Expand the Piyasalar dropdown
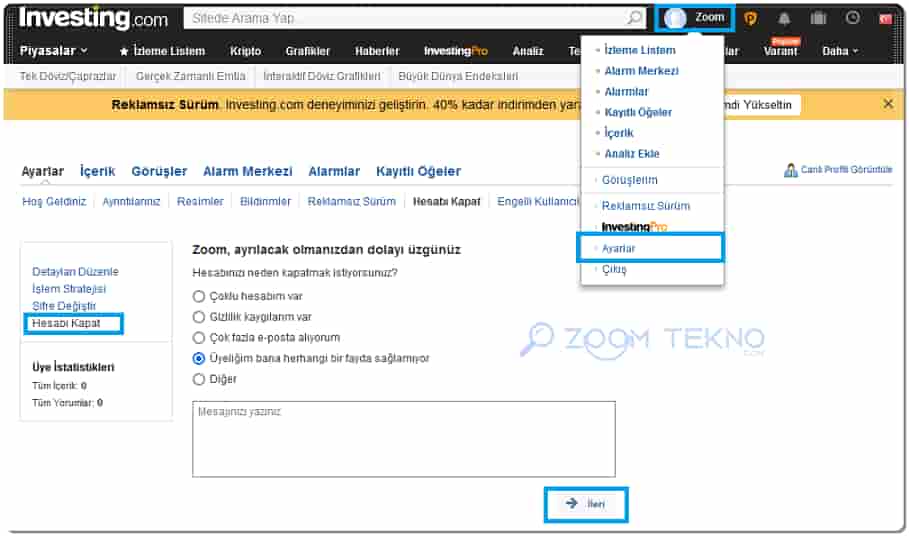Screen dimensions: 909x536 (53, 51)
